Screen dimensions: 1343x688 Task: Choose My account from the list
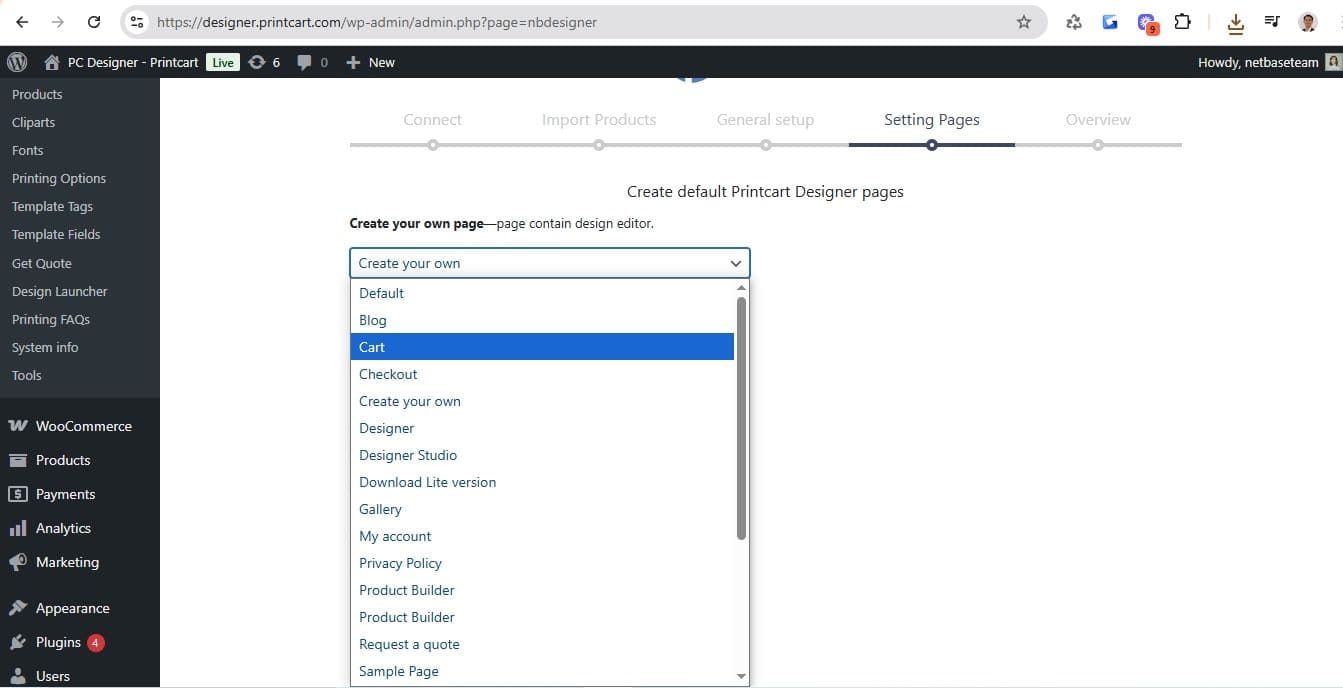(x=542, y=536)
